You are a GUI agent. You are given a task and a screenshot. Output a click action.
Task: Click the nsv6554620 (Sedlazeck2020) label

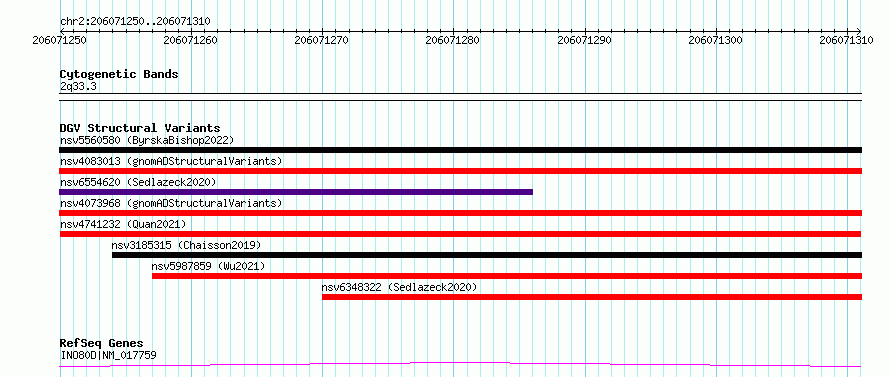(138, 182)
